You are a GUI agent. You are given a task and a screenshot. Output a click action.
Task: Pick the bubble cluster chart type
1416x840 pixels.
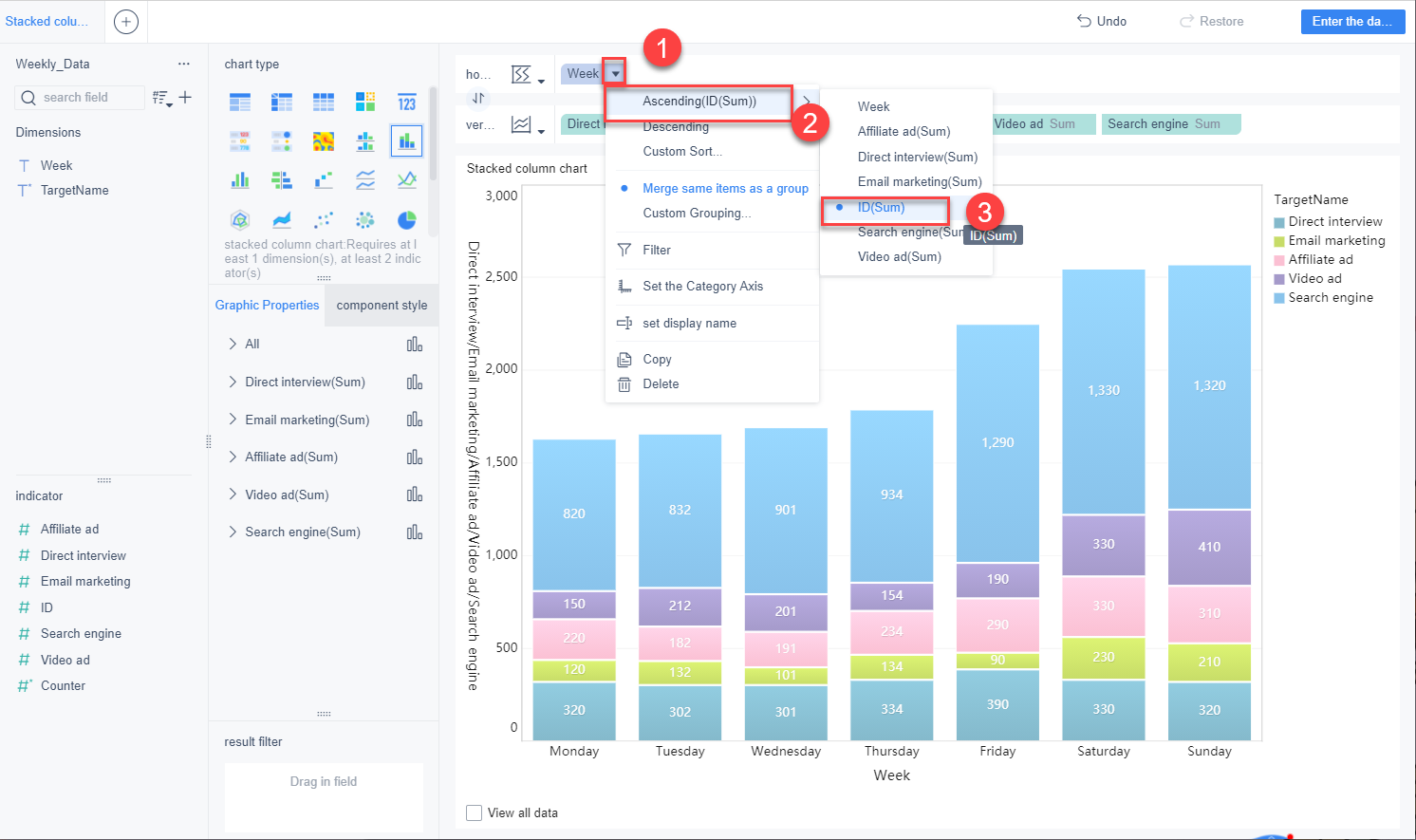tap(365, 220)
